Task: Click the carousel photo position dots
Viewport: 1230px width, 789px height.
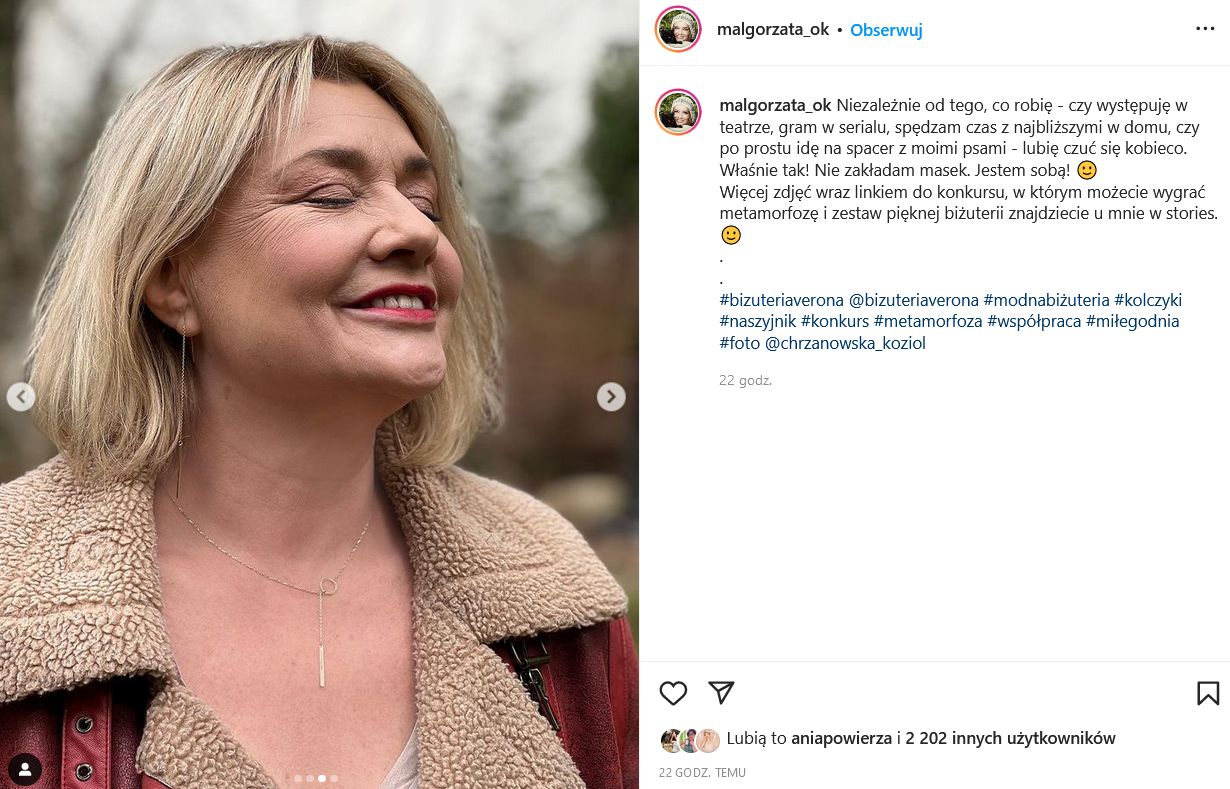Action: [310, 777]
